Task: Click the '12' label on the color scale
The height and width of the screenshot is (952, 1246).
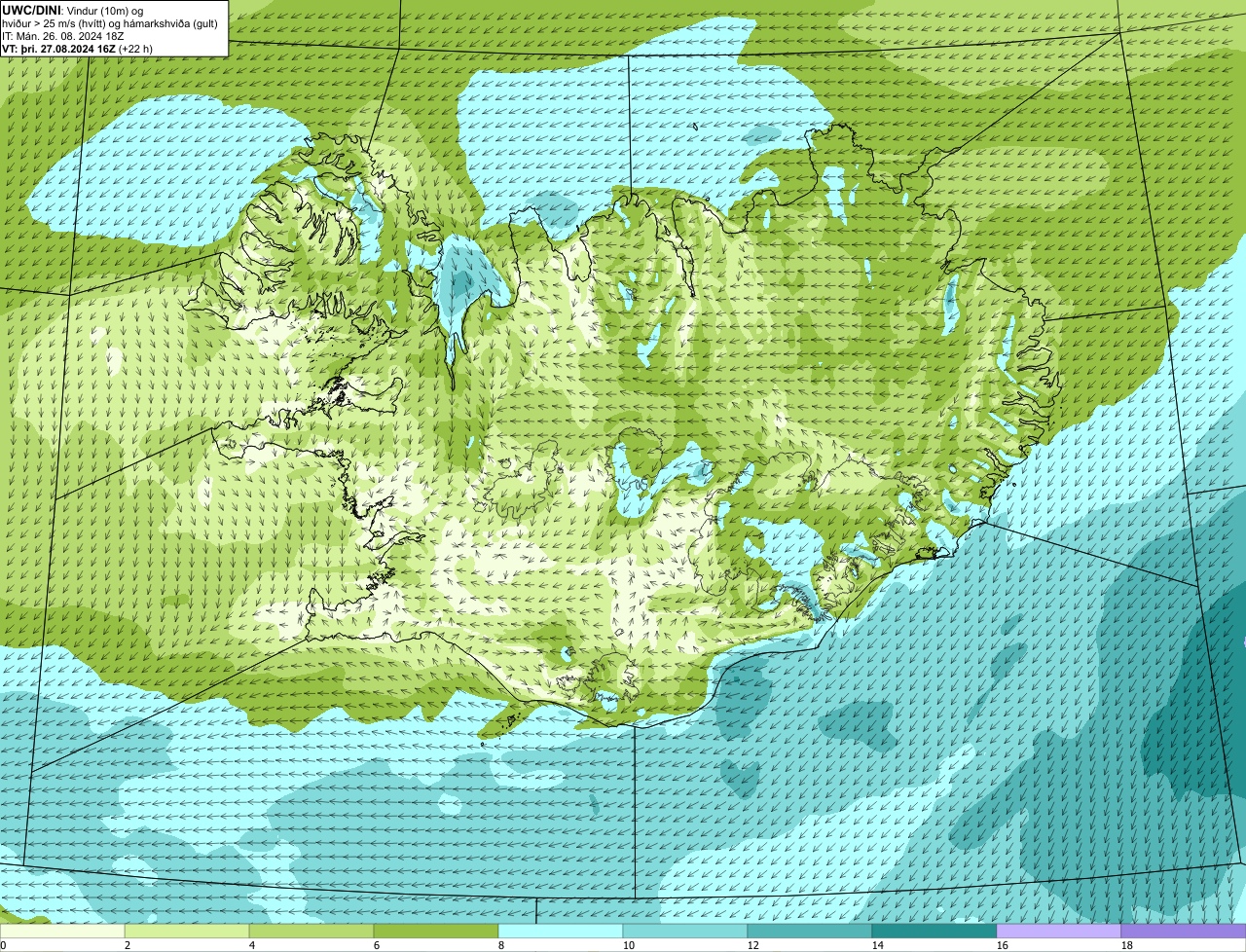Action: [752, 945]
